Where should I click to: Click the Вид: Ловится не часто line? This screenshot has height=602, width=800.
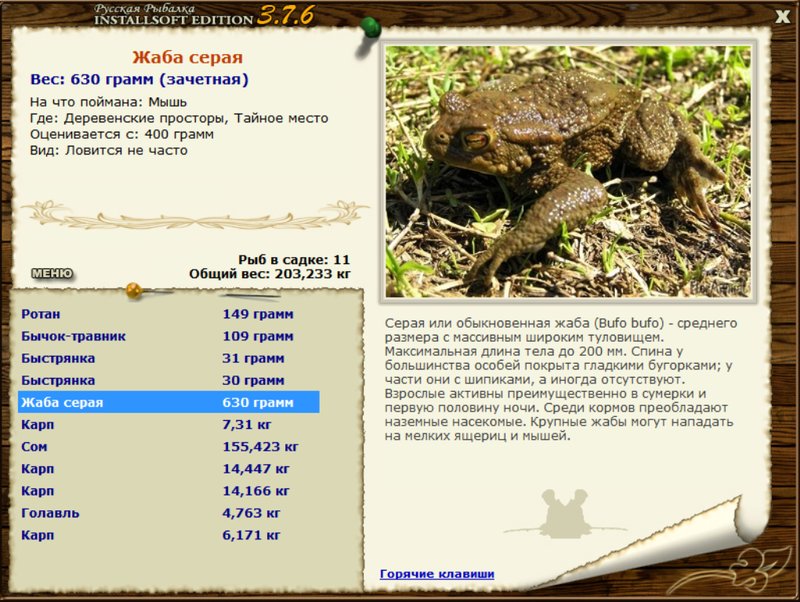tap(109, 150)
